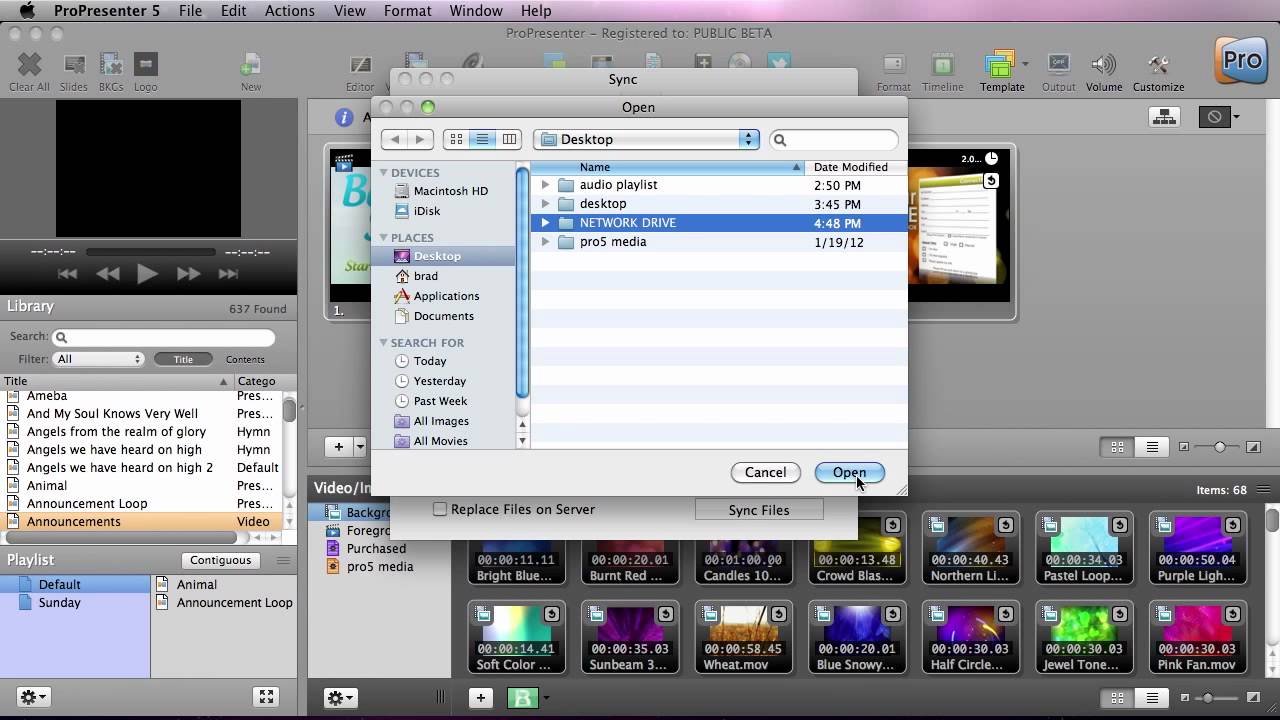This screenshot has width=1280, height=720.
Task: Adjust the slide size slider
Action: 1218,447
